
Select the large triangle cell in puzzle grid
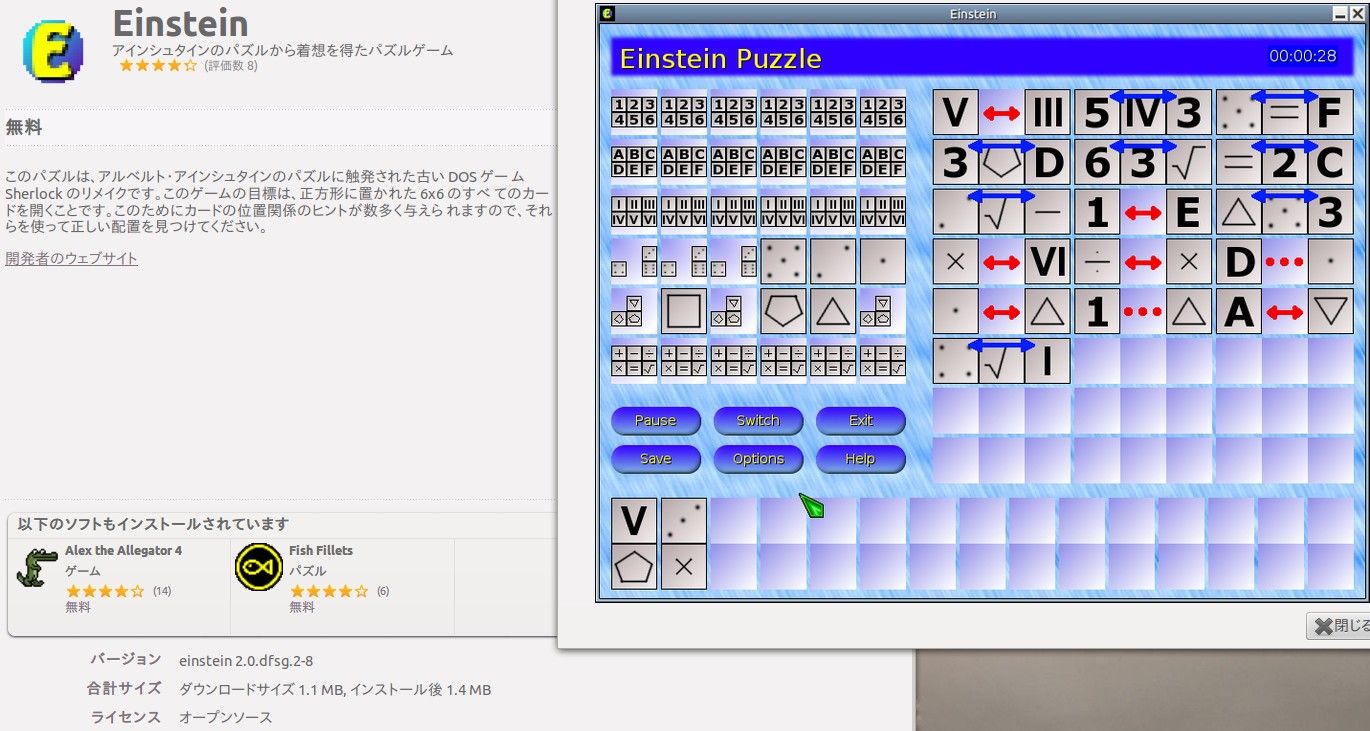[833, 311]
